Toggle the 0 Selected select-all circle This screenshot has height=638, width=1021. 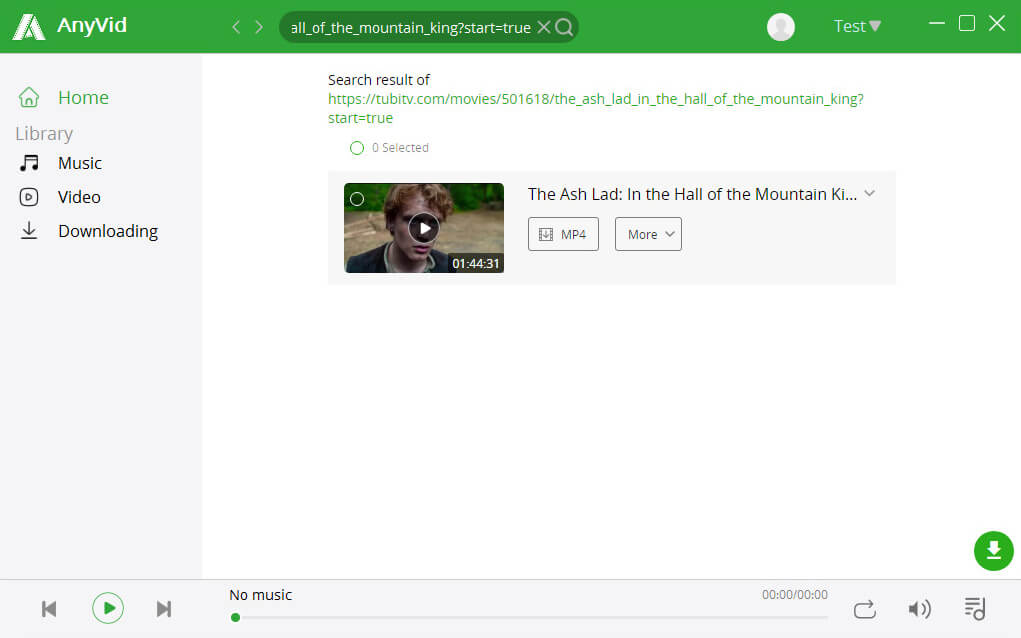[x=357, y=148]
